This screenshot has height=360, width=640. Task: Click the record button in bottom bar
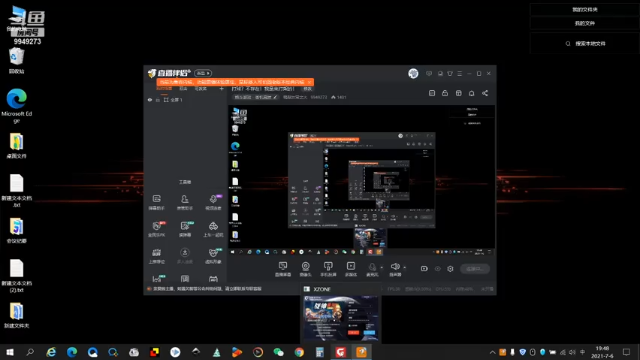pos(424,269)
